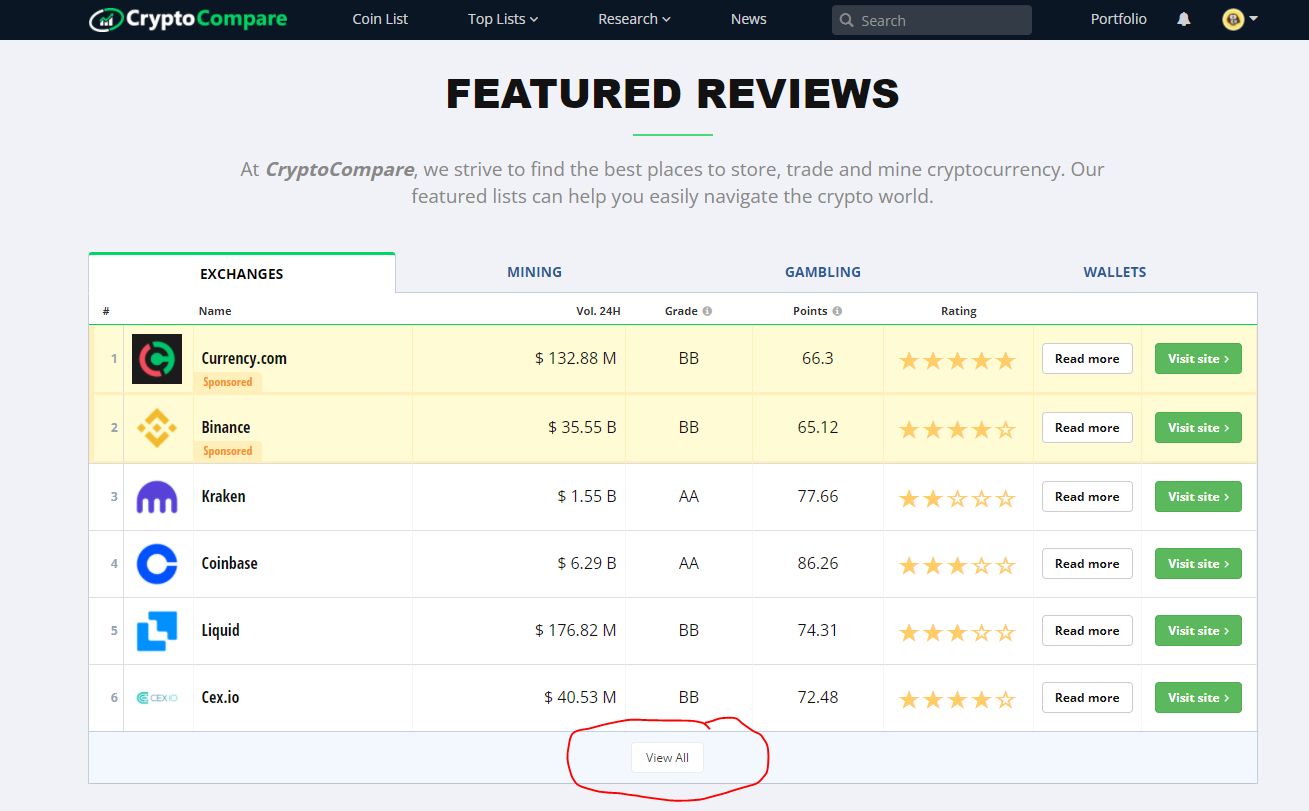
Task: Expand the Top Lists dropdown
Action: tap(503, 19)
